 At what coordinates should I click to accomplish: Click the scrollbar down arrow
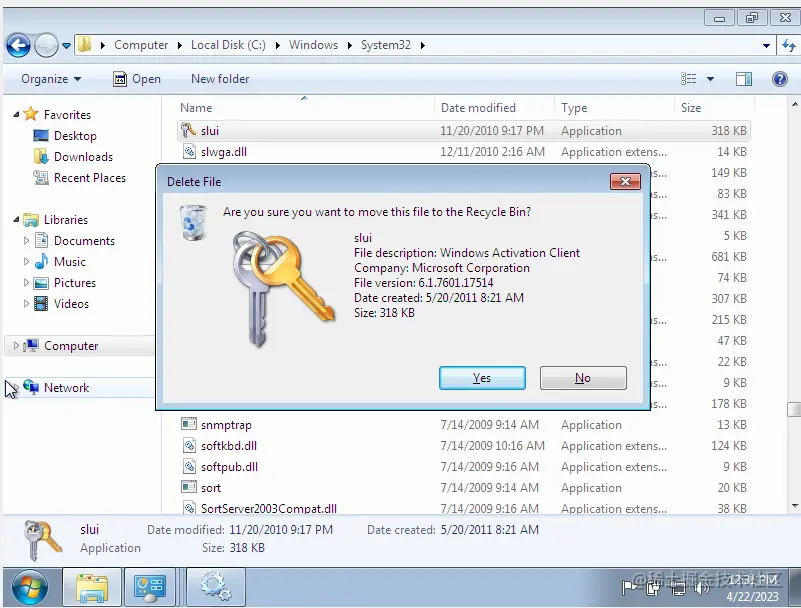(794, 506)
